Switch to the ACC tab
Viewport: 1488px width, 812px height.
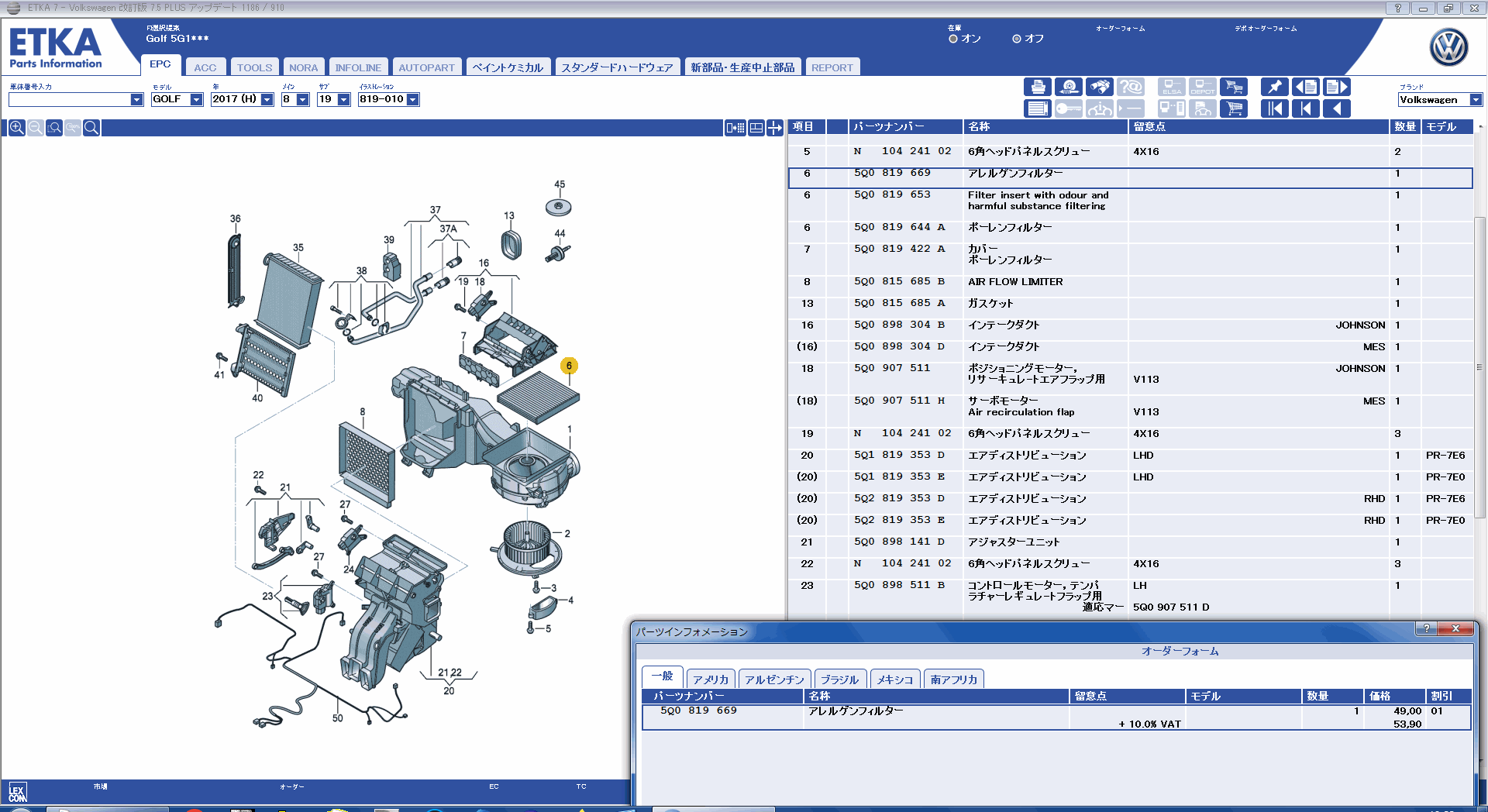pyautogui.click(x=205, y=67)
